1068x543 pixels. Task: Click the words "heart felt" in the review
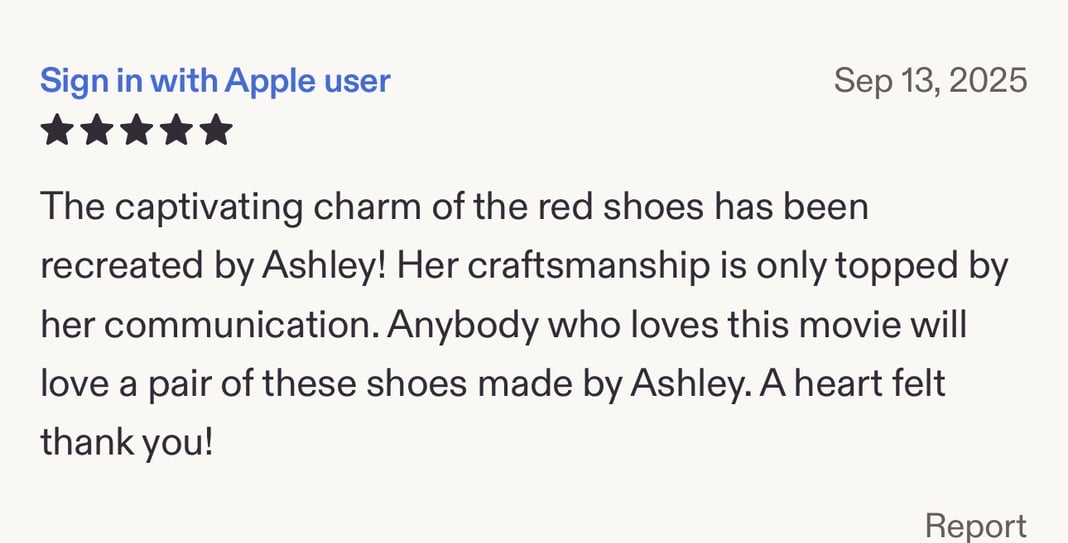(861, 384)
